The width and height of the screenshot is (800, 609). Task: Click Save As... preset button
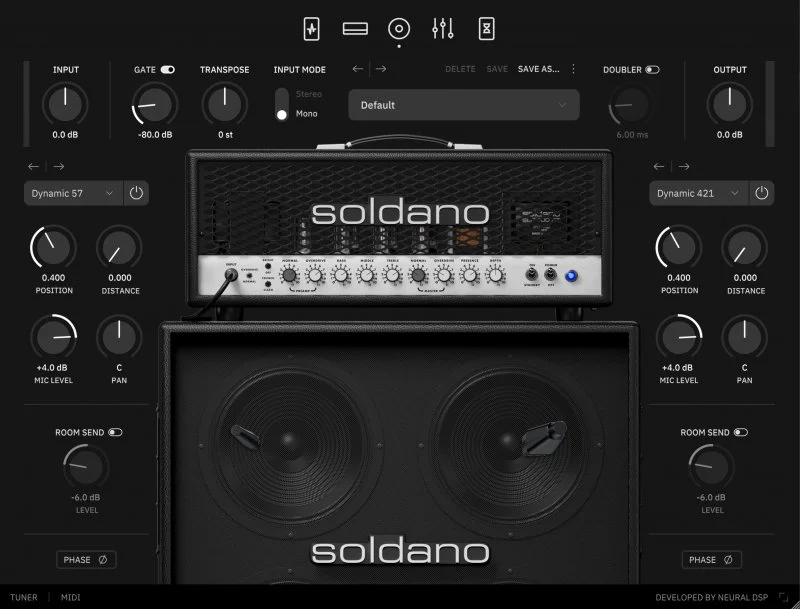[x=538, y=69]
